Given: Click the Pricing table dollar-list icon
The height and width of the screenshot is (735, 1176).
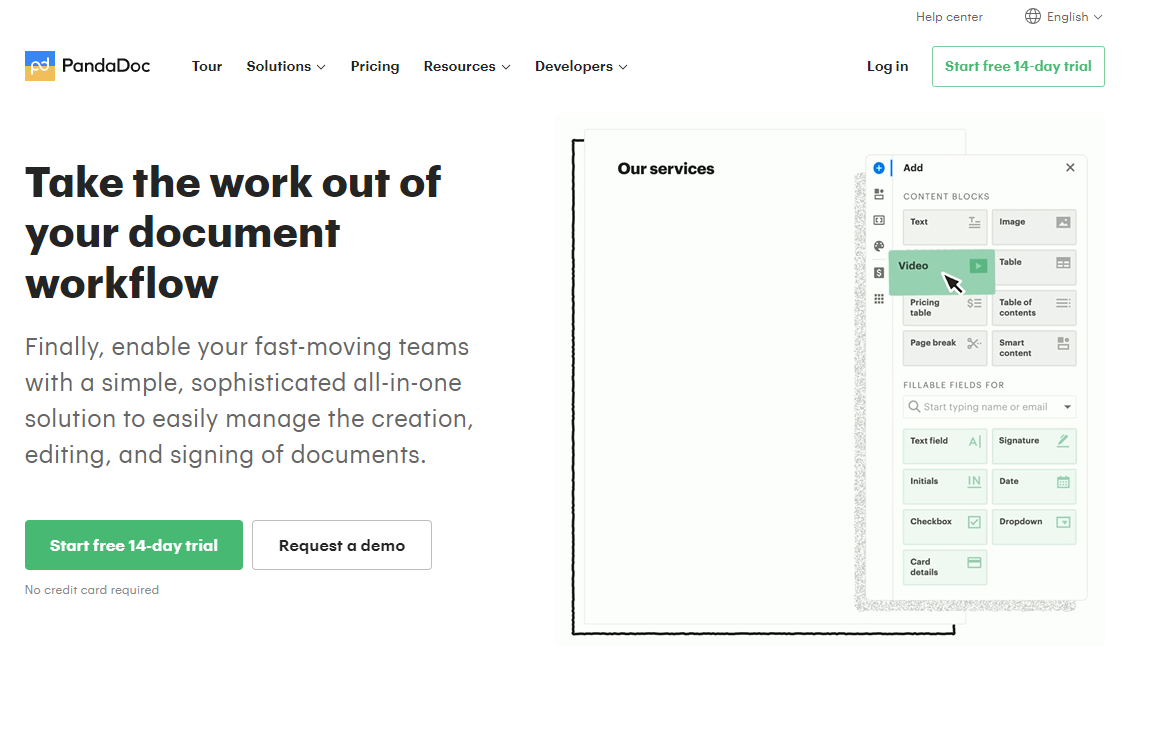Looking at the screenshot, I should point(974,303).
